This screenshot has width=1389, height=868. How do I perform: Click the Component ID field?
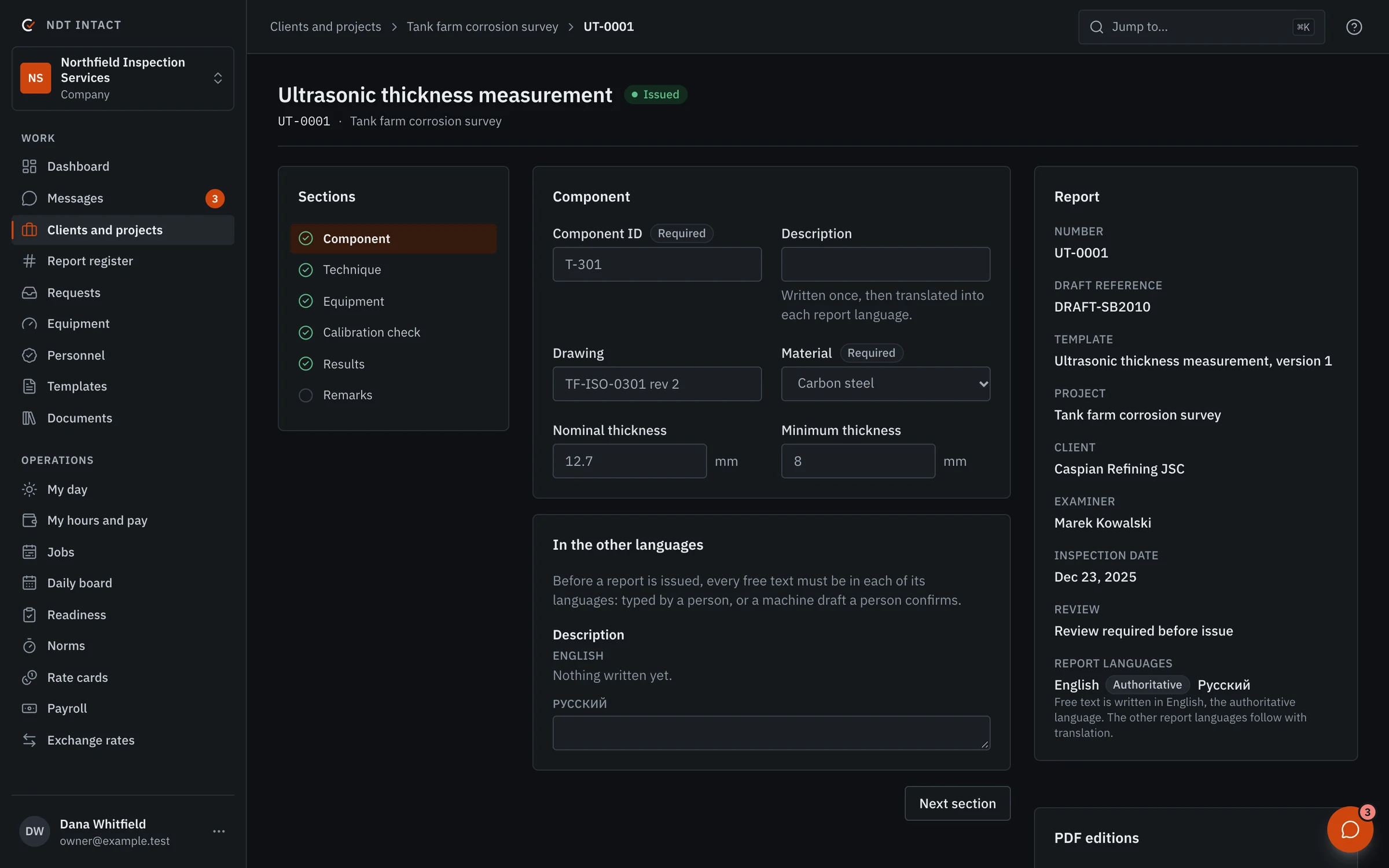657,264
